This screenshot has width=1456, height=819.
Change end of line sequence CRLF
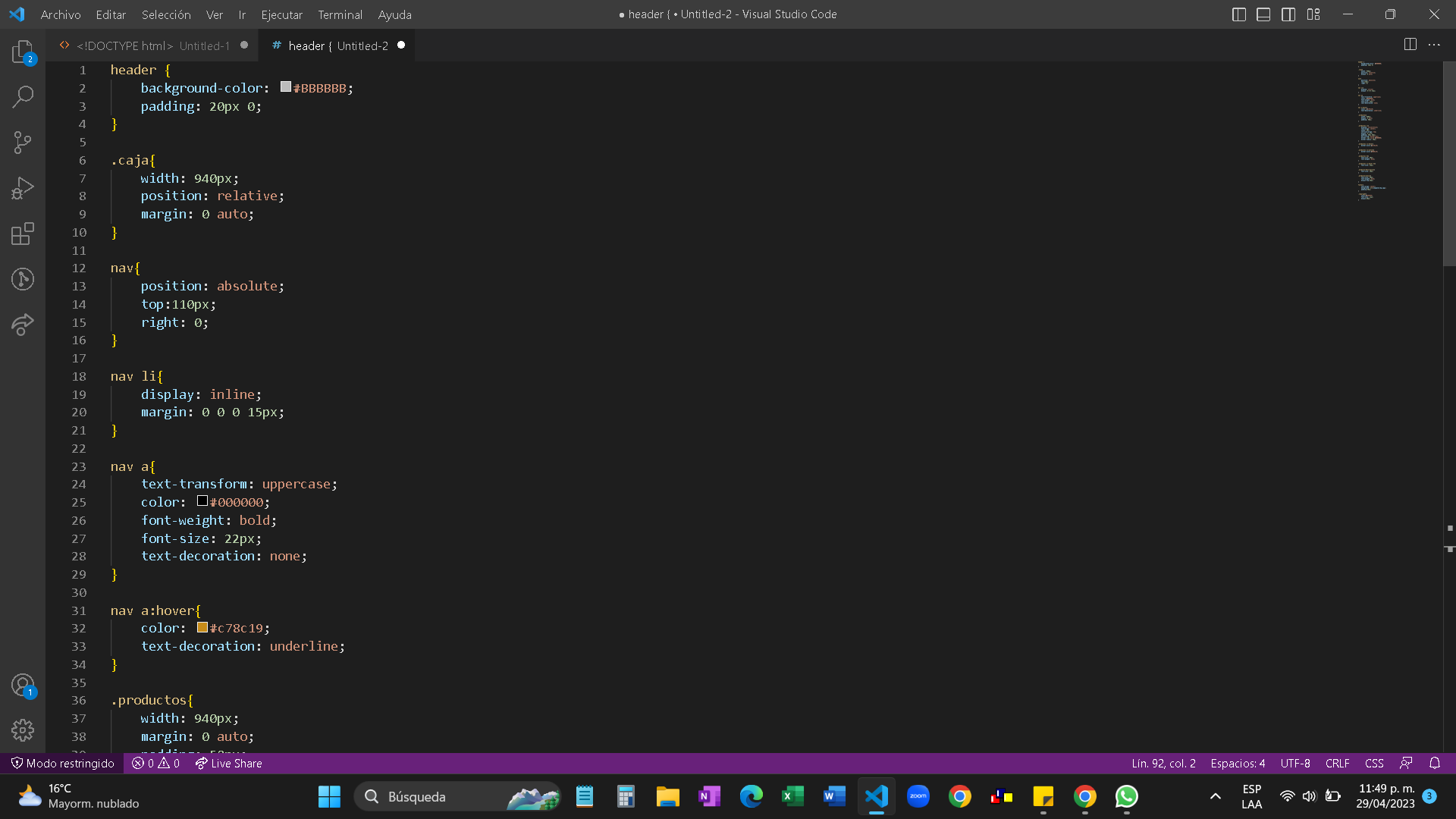pos(1337,763)
